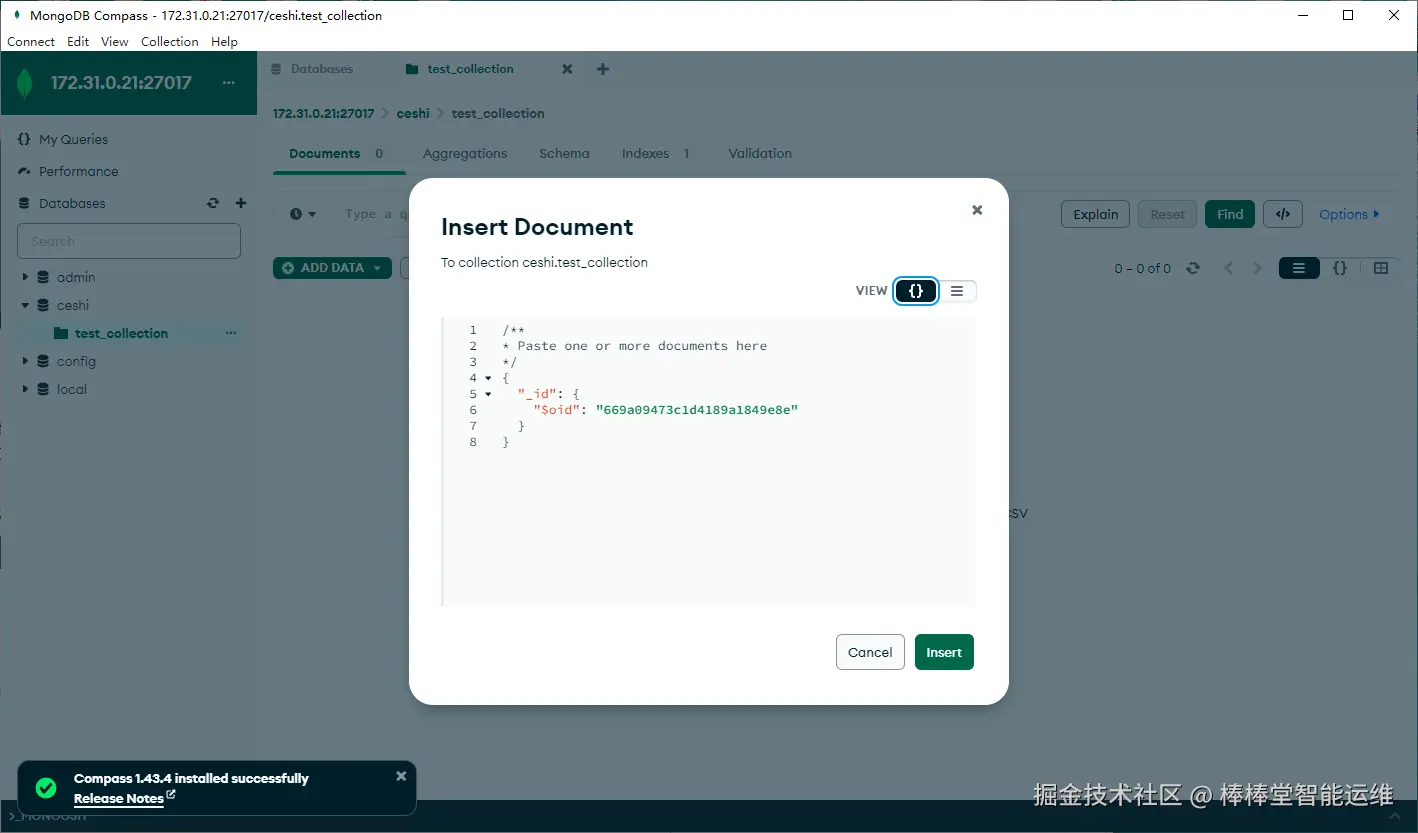Screen dimensions: 1418x833
Task: Go to next page of documents
Action: [1257, 268]
